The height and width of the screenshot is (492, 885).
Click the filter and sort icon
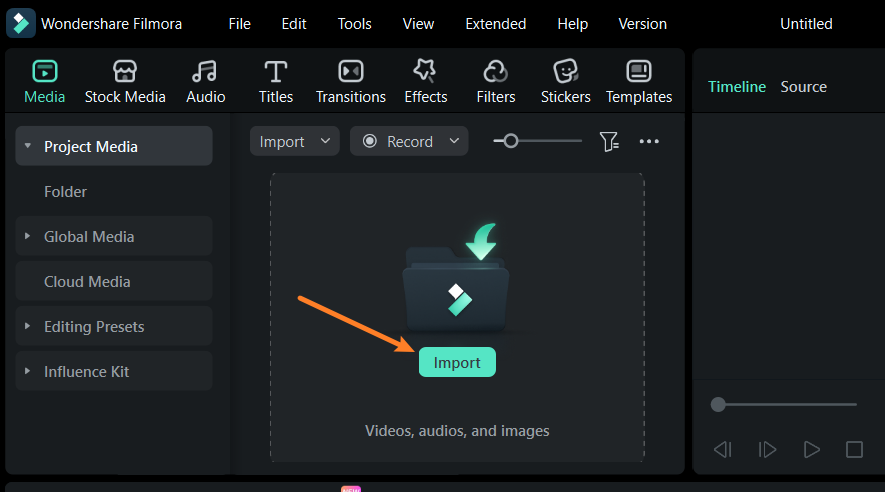click(609, 142)
